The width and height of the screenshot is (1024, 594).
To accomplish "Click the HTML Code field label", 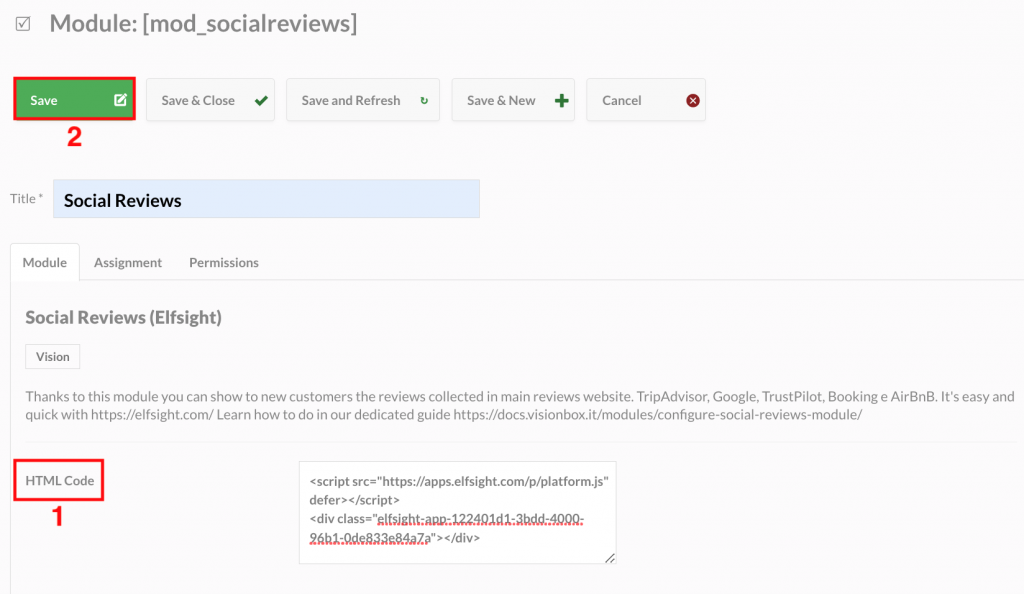I will pos(59,480).
